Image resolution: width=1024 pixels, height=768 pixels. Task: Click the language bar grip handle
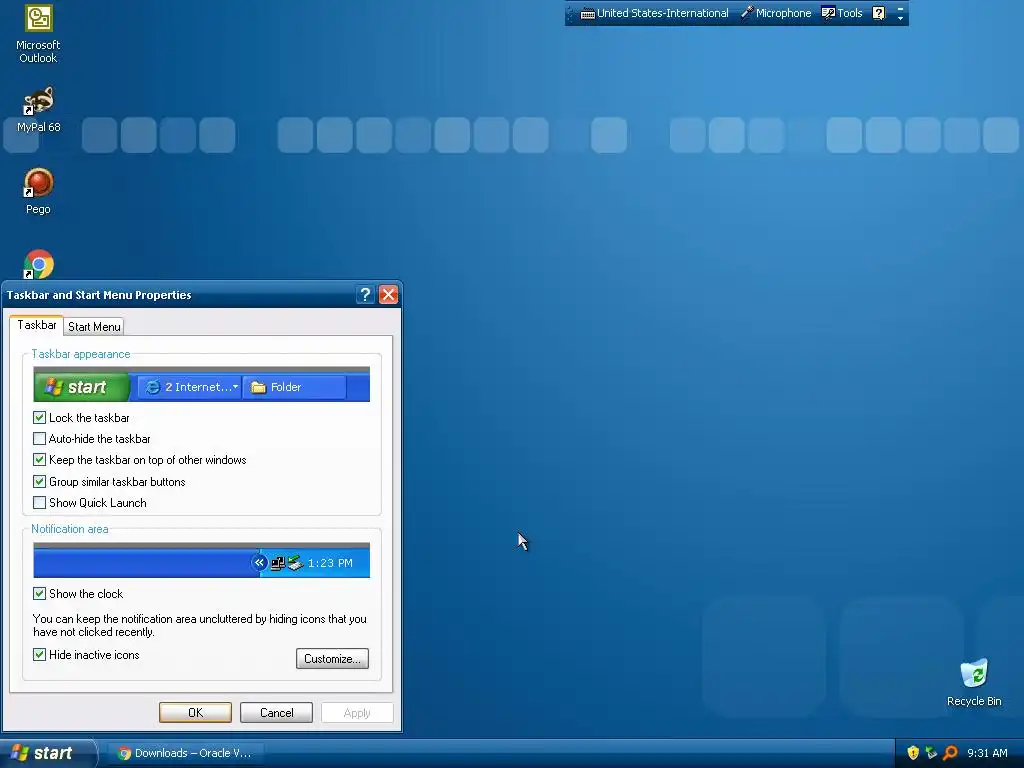[x=569, y=13]
